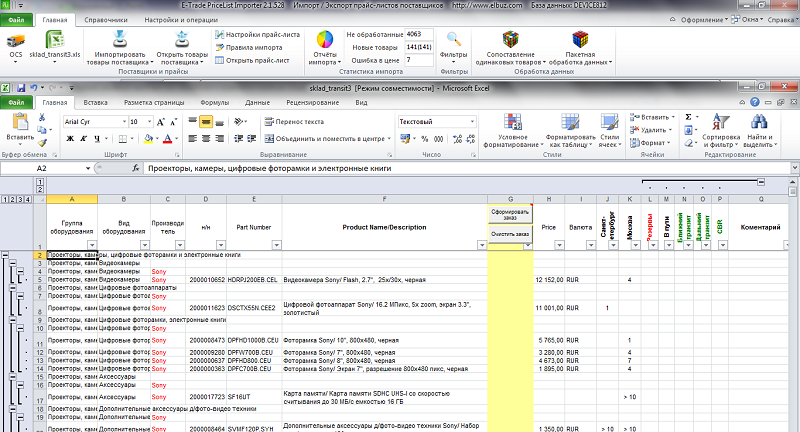Open filter dropdown for Price column

coord(559,245)
